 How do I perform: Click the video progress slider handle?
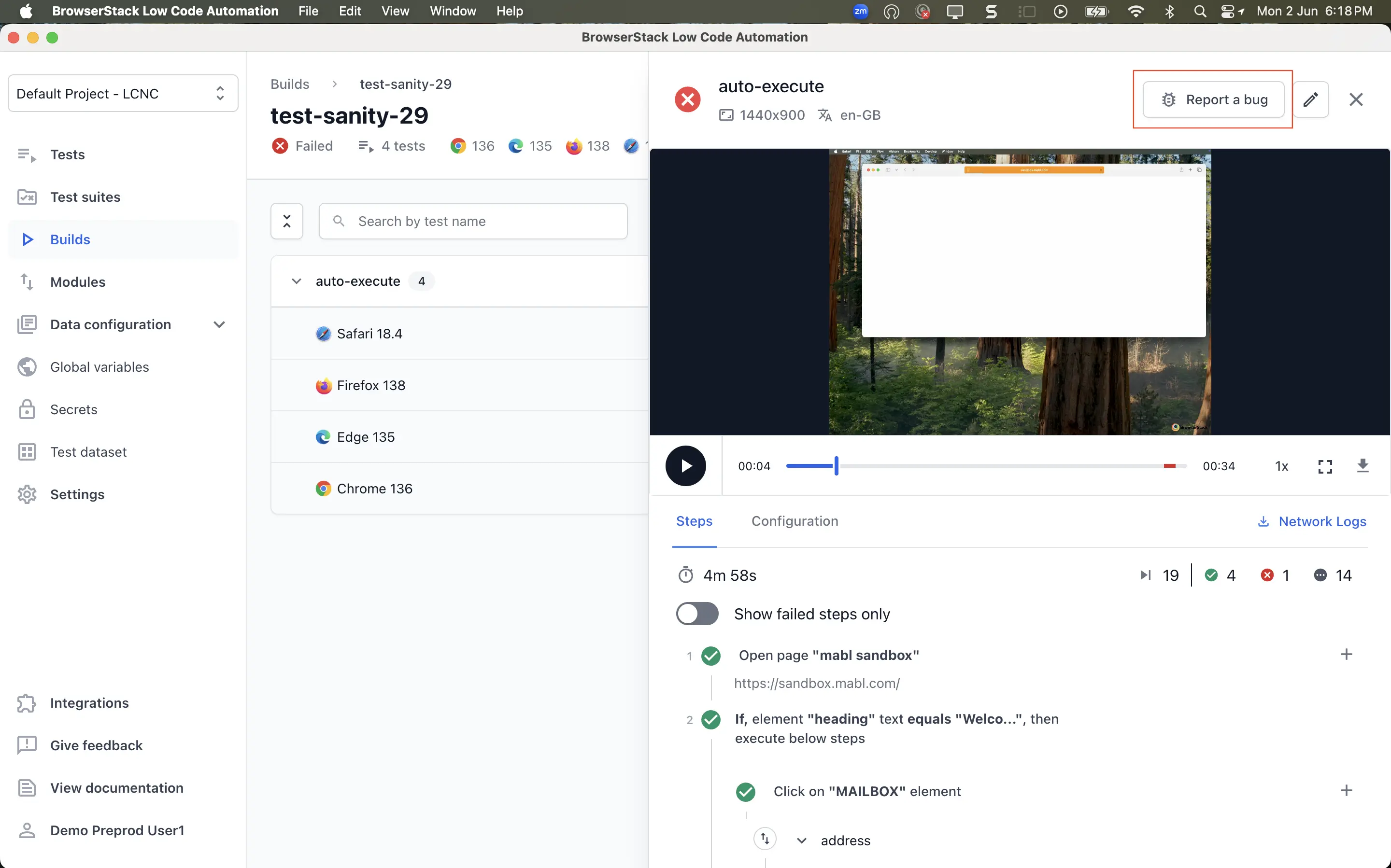click(836, 465)
